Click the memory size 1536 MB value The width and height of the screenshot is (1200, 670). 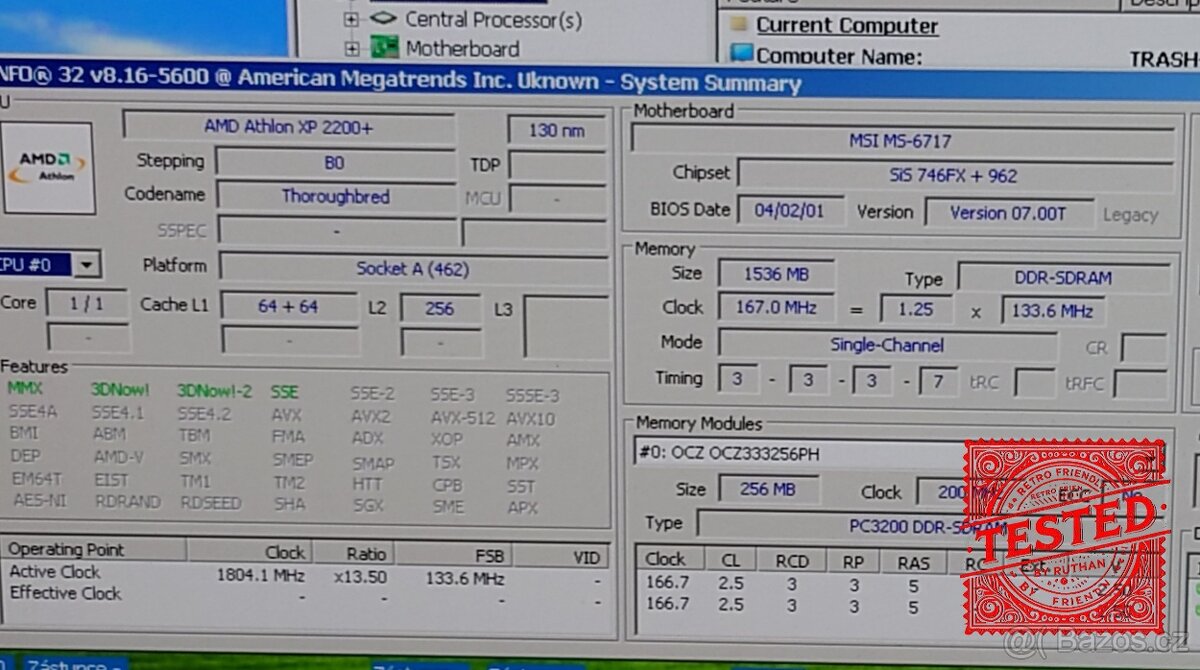776,274
